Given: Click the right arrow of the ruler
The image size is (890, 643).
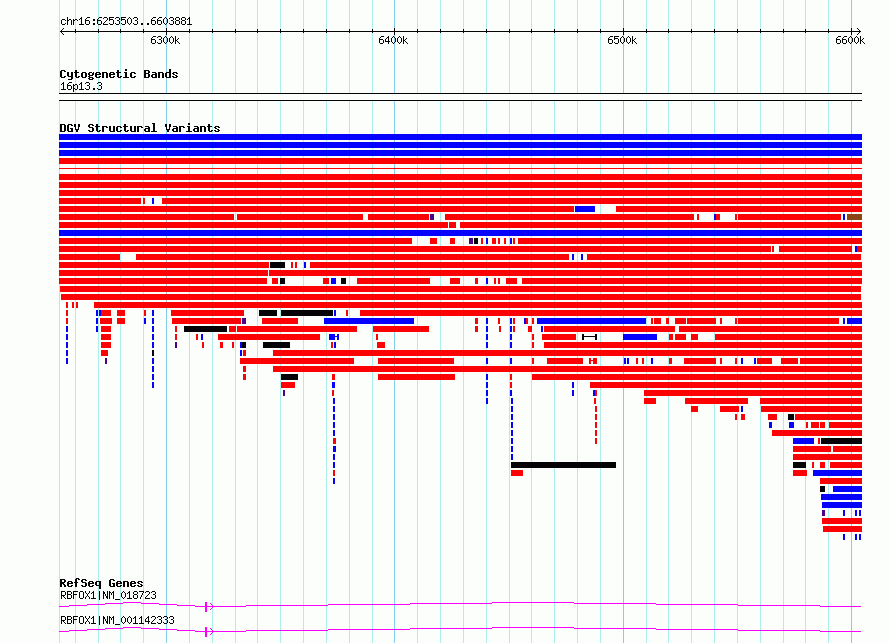Looking at the screenshot, I should click(x=858, y=32).
